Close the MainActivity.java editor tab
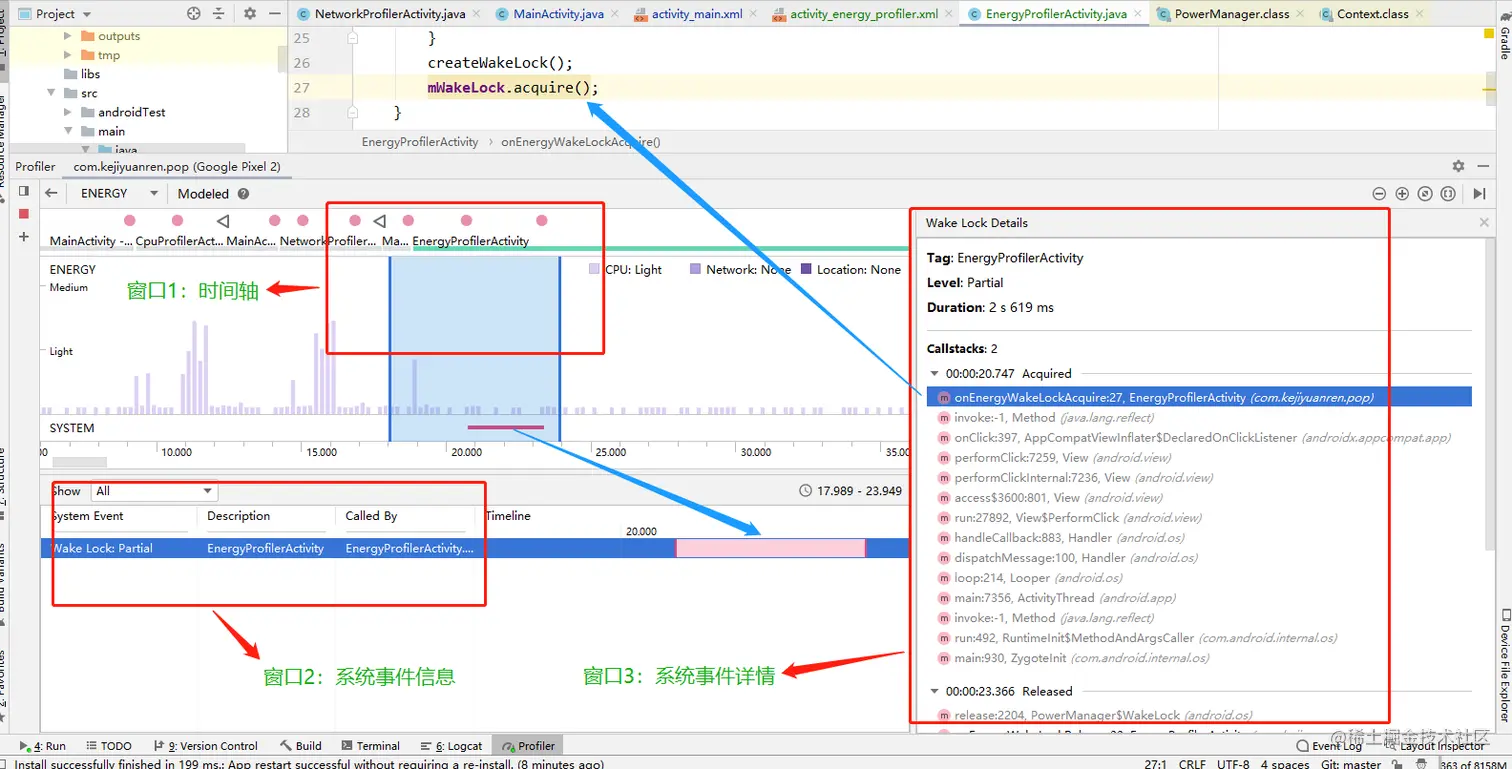Screen dimensions: 1512x769 click(x=615, y=14)
